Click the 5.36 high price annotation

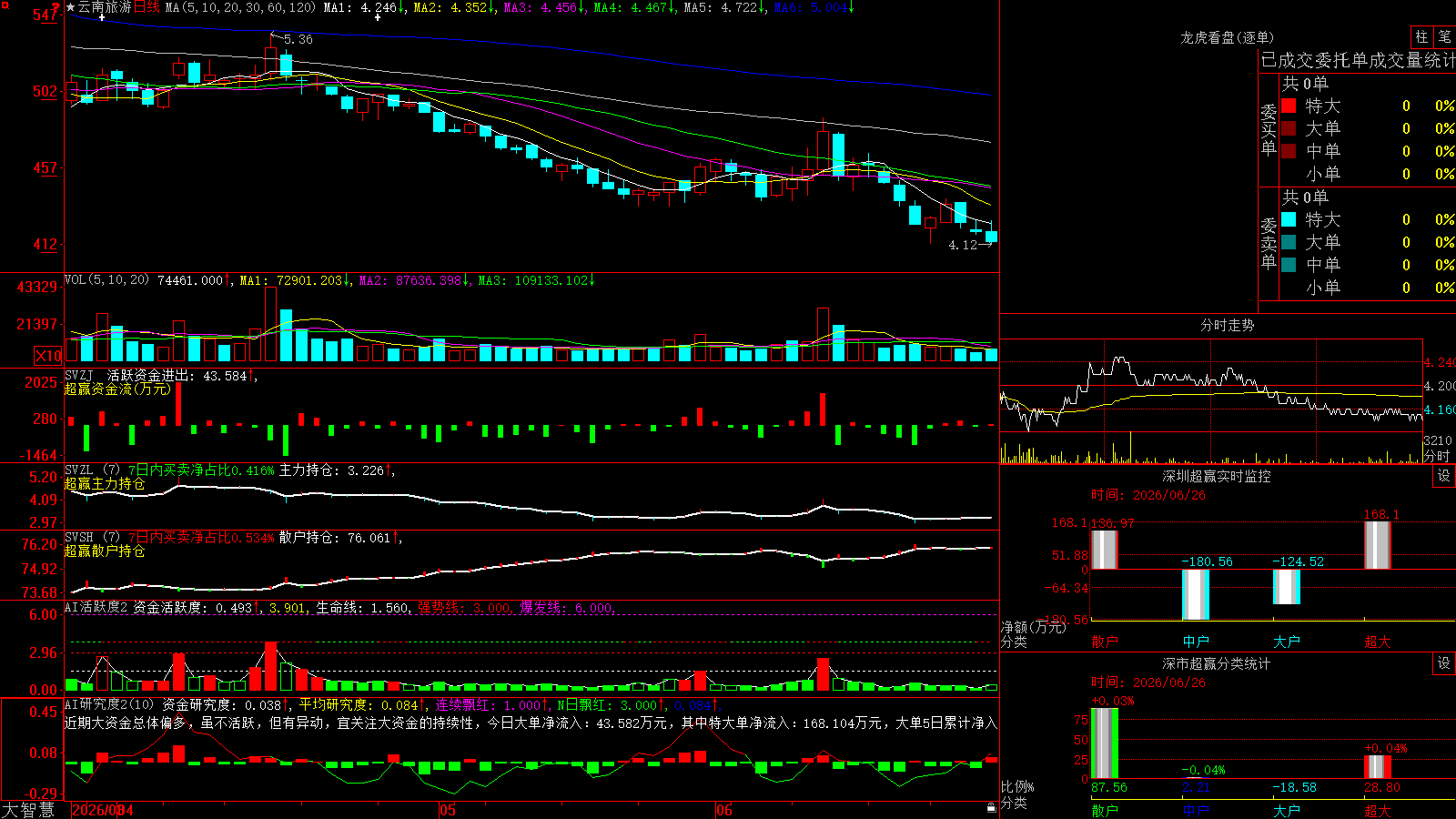tap(298, 39)
